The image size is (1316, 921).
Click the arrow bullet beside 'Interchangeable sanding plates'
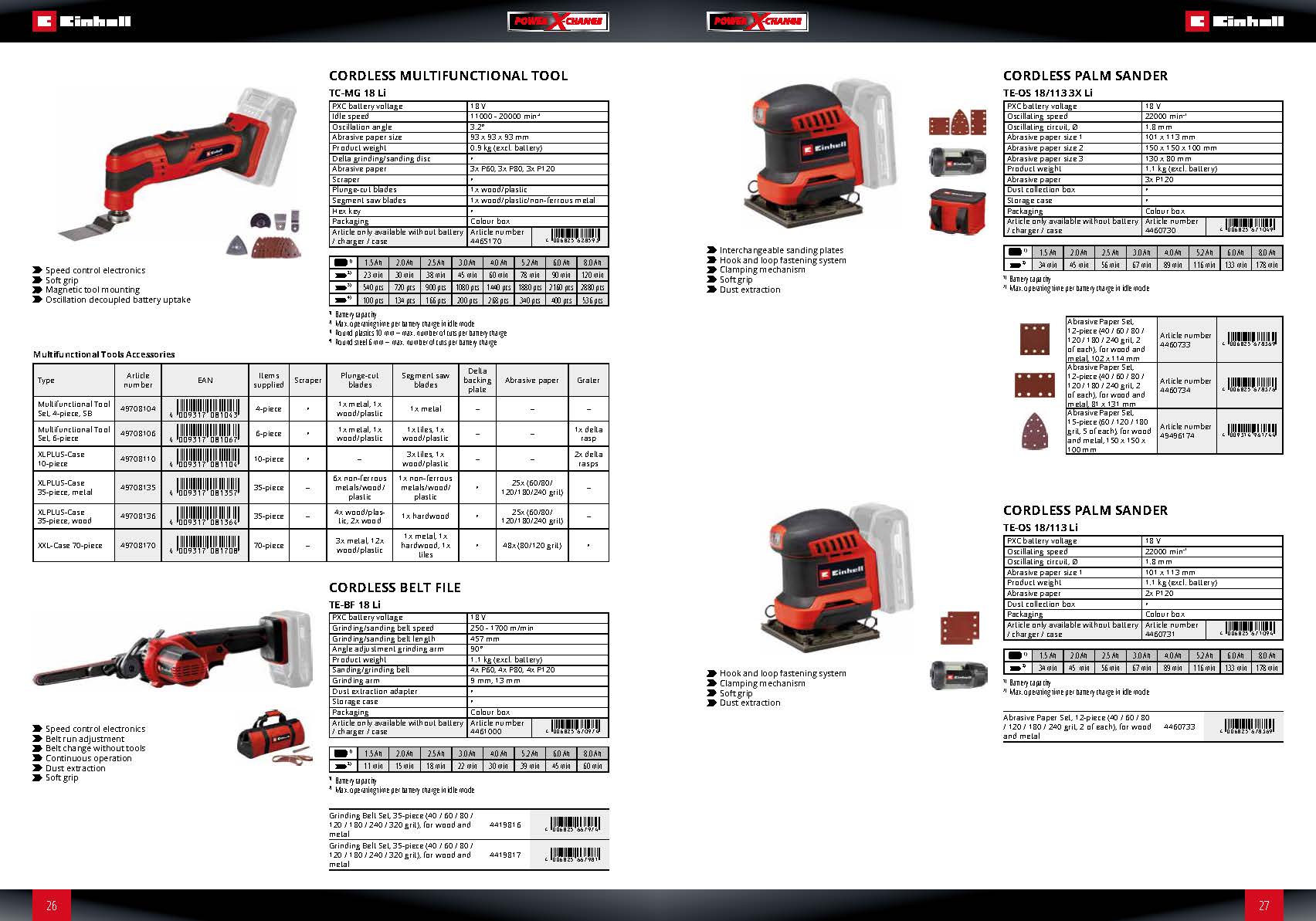[x=711, y=250]
